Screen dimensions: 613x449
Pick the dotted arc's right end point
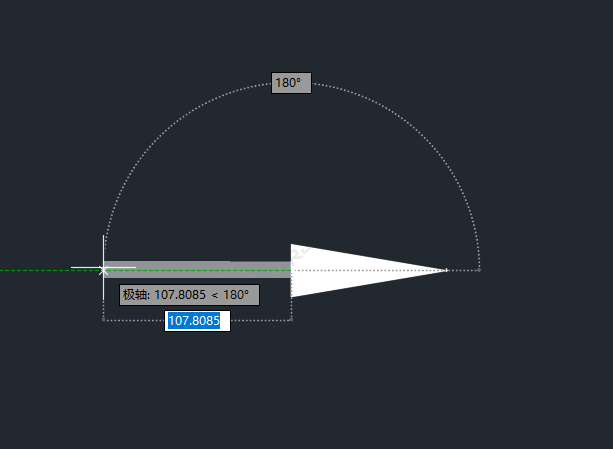point(479,270)
